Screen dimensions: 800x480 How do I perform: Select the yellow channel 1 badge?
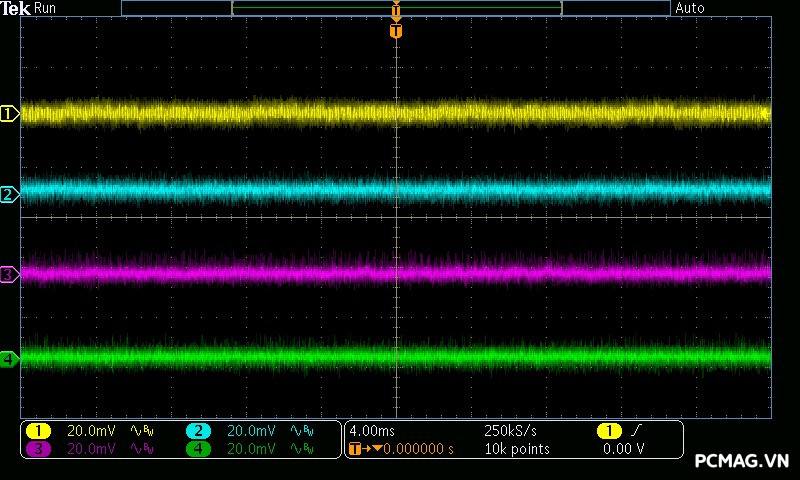(38, 431)
